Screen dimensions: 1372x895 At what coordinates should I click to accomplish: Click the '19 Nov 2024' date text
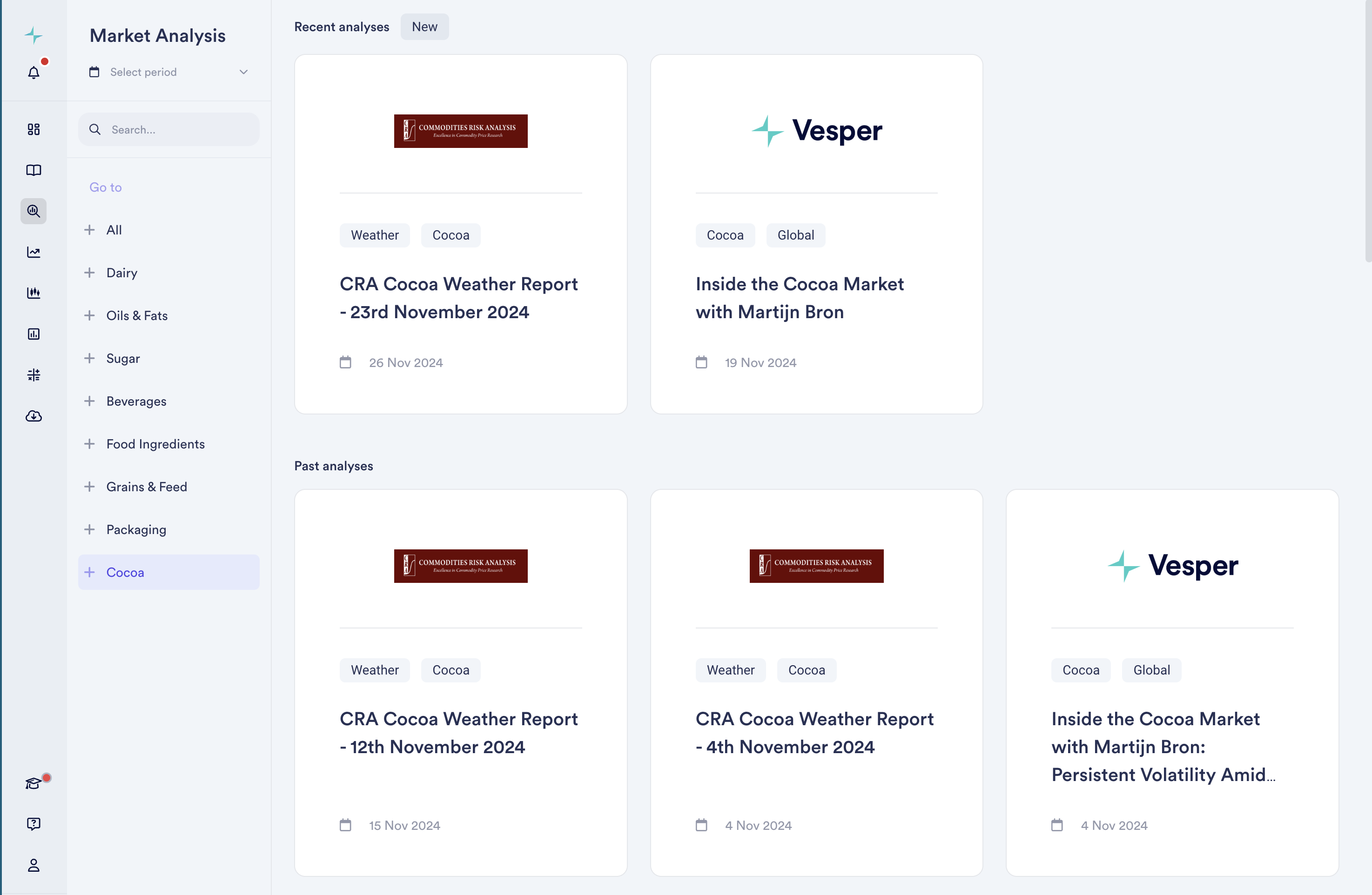[x=760, y=362]
